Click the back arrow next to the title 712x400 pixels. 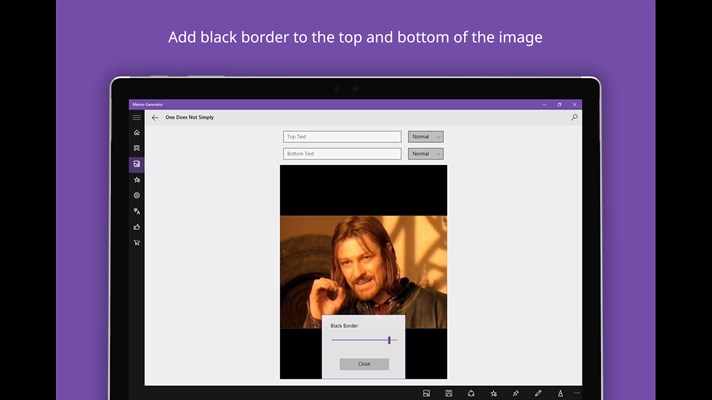point(155,117)
